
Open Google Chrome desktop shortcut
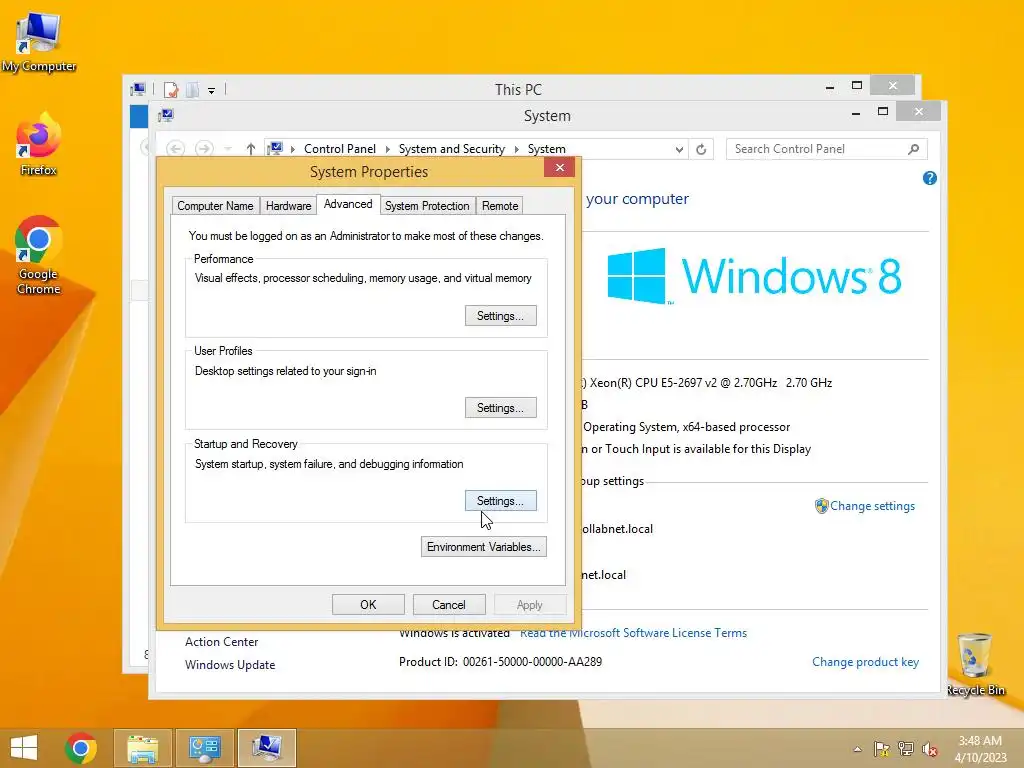point(38,255)
